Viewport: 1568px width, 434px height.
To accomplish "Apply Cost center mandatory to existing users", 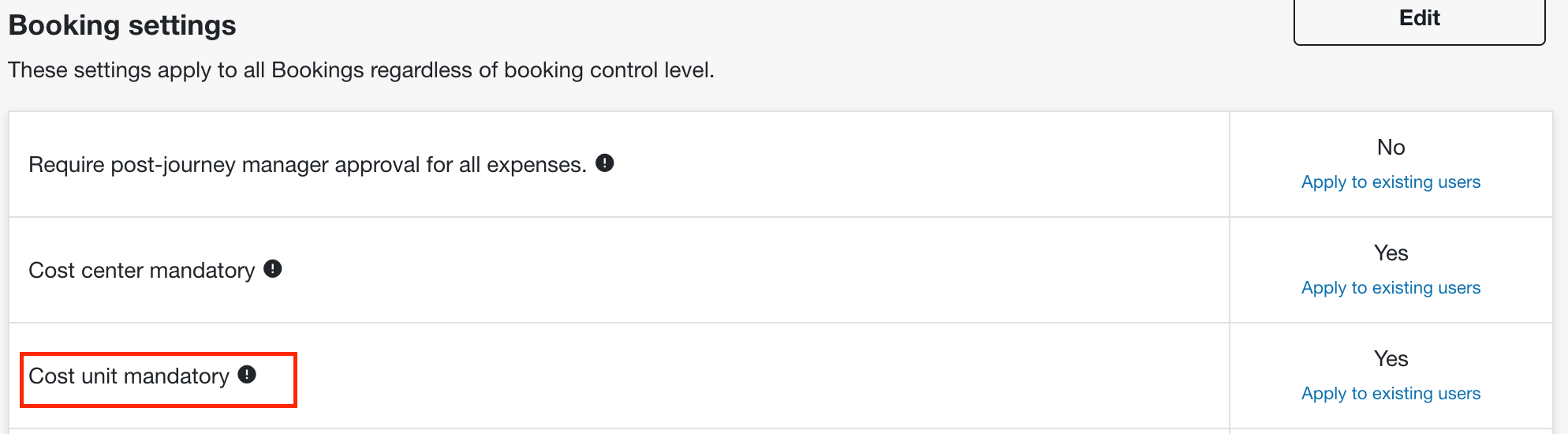I will coord(1391,288).
